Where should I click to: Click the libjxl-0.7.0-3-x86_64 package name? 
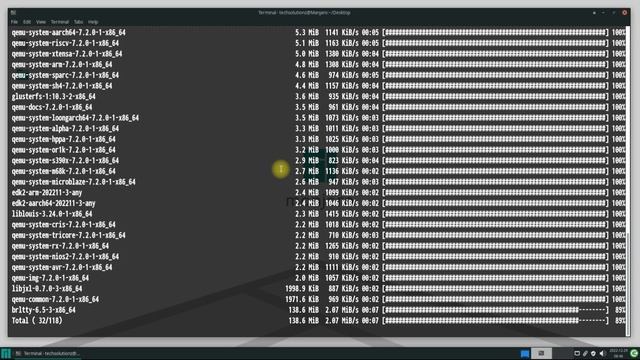coord(47,289)
